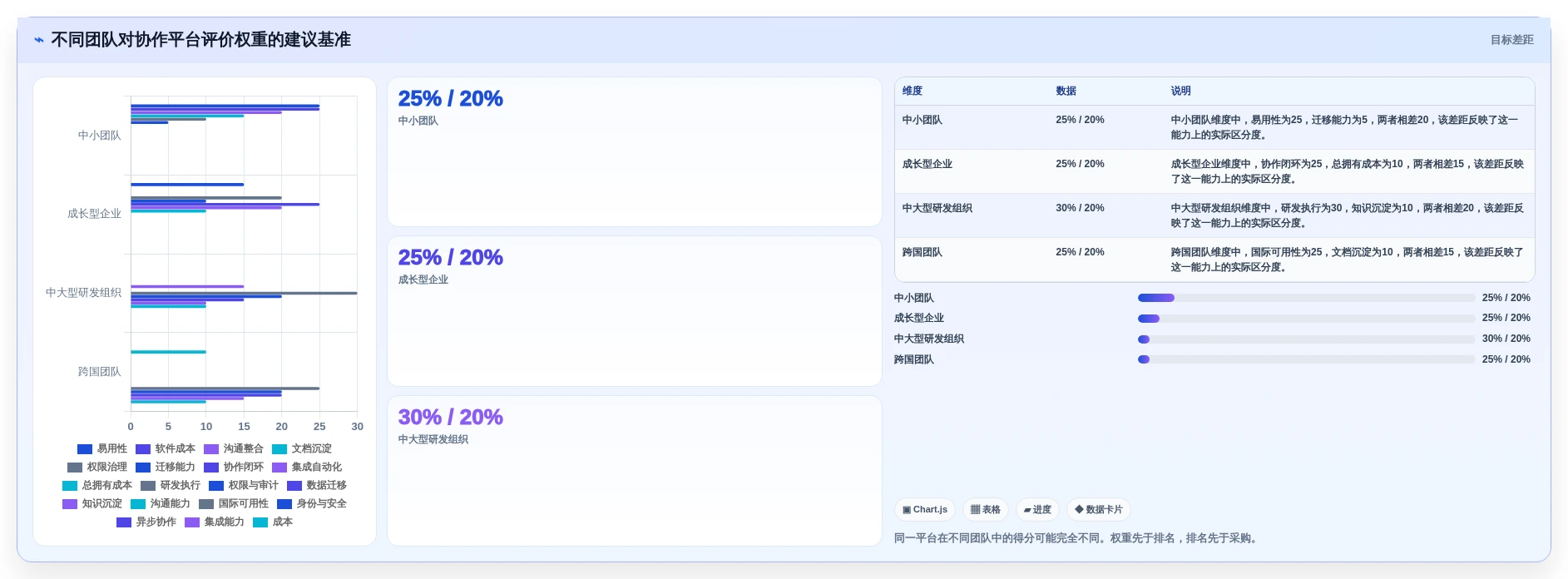This screenshot has height=579, width=1568.
Task: Click the 中大型研发组织 label on the chart axis
Action: coord(83,293)
